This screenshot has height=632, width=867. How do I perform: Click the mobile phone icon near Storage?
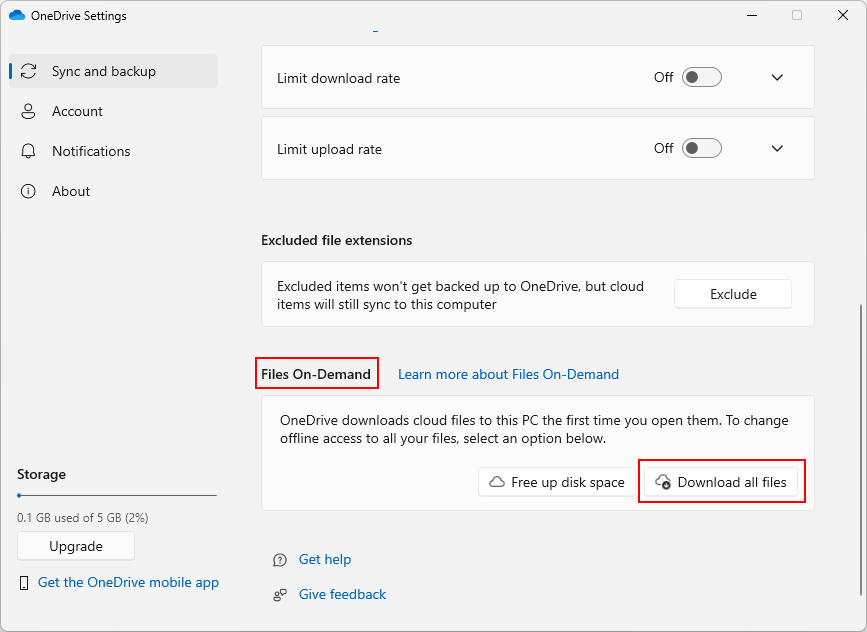click(24, 583)
